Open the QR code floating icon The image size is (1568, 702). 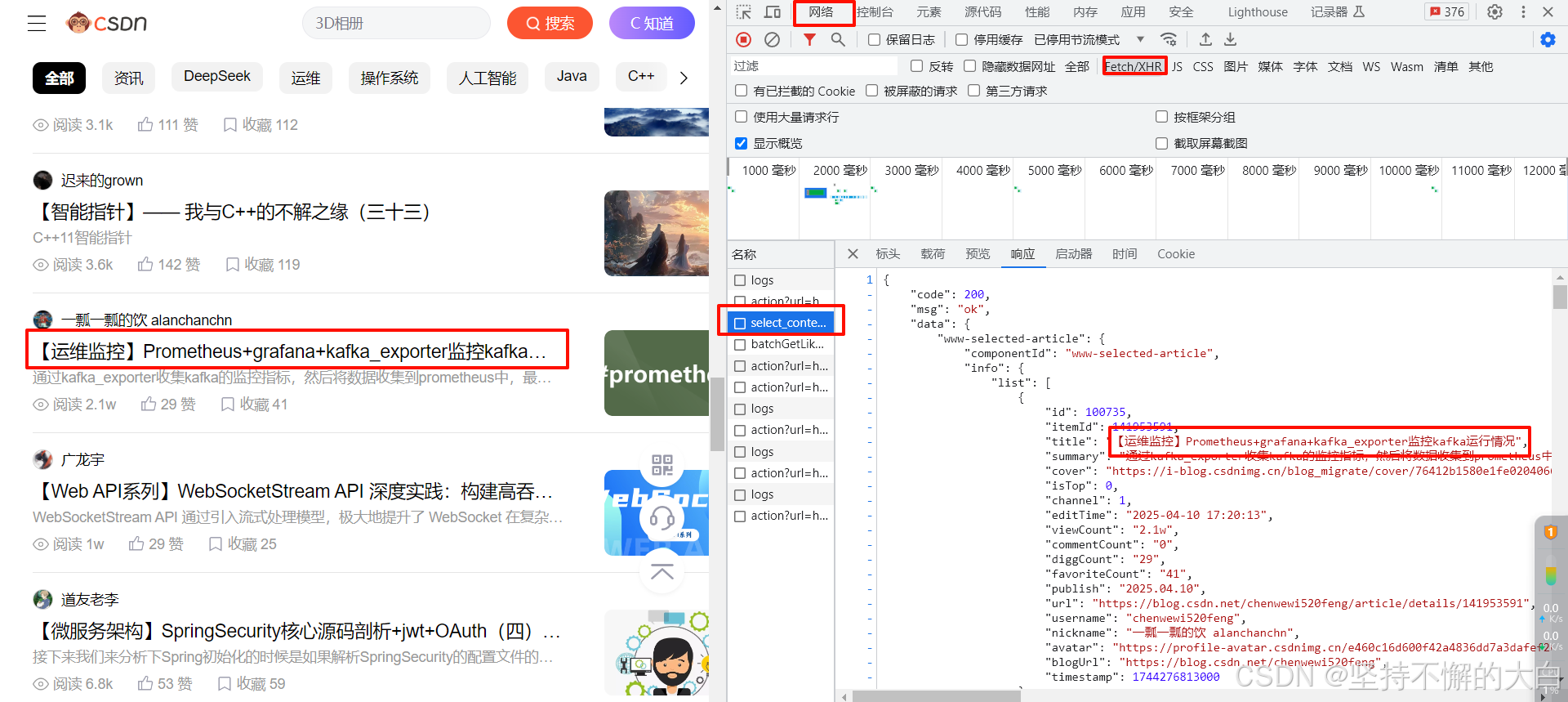coord(662,465)
